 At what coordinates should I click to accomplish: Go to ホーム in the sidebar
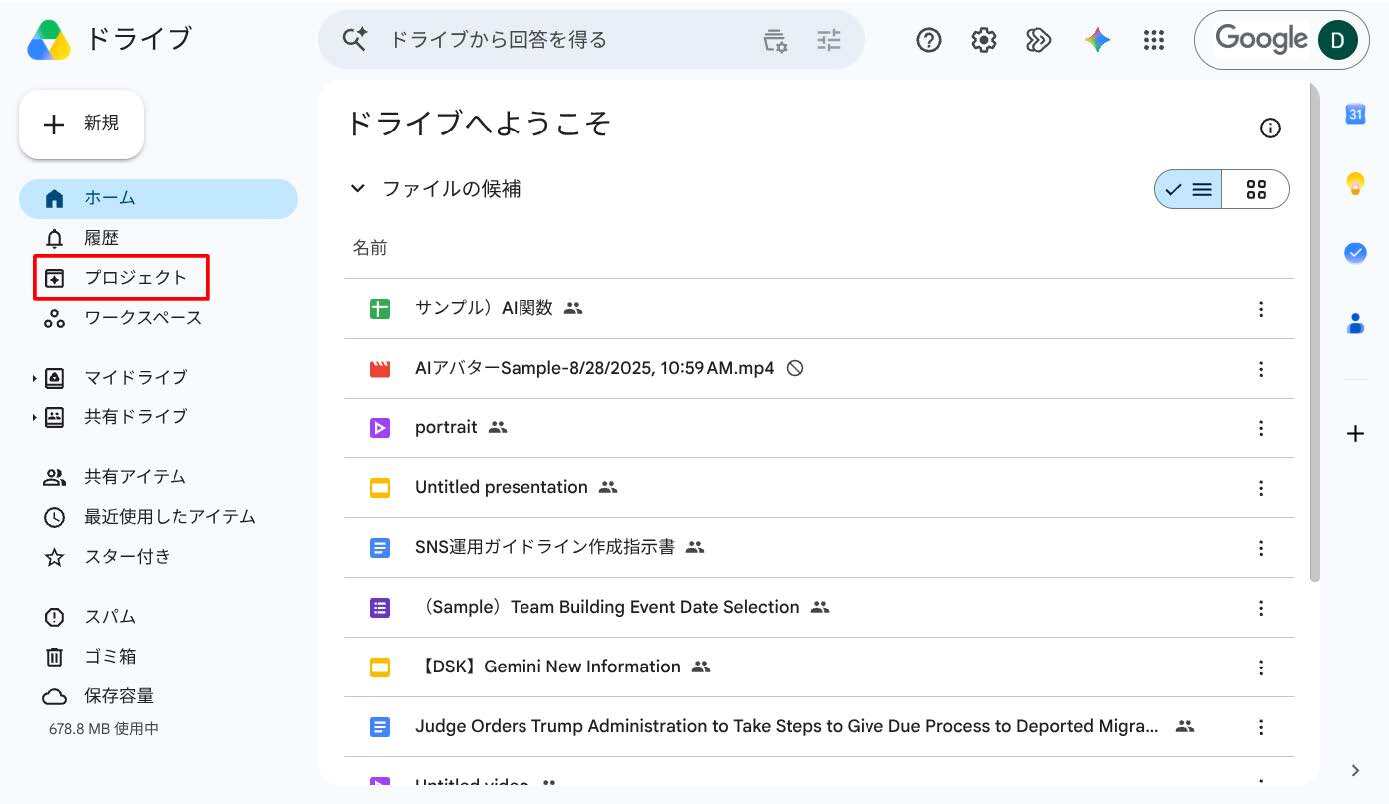[158, 198]
